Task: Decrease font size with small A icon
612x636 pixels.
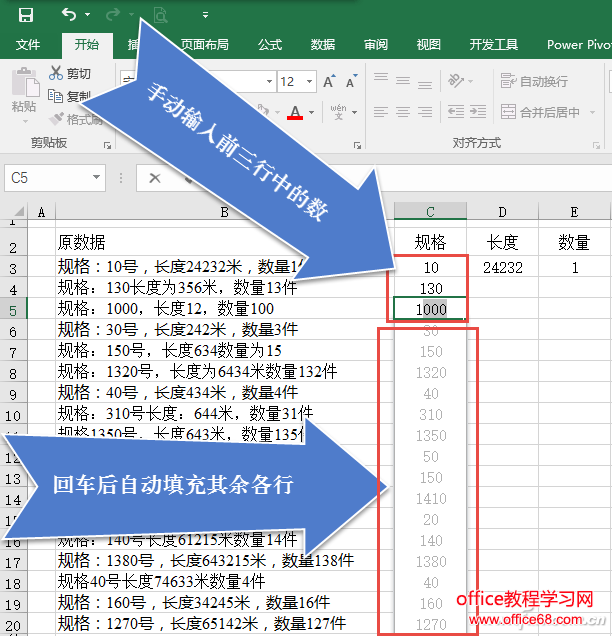Action: 352,82
